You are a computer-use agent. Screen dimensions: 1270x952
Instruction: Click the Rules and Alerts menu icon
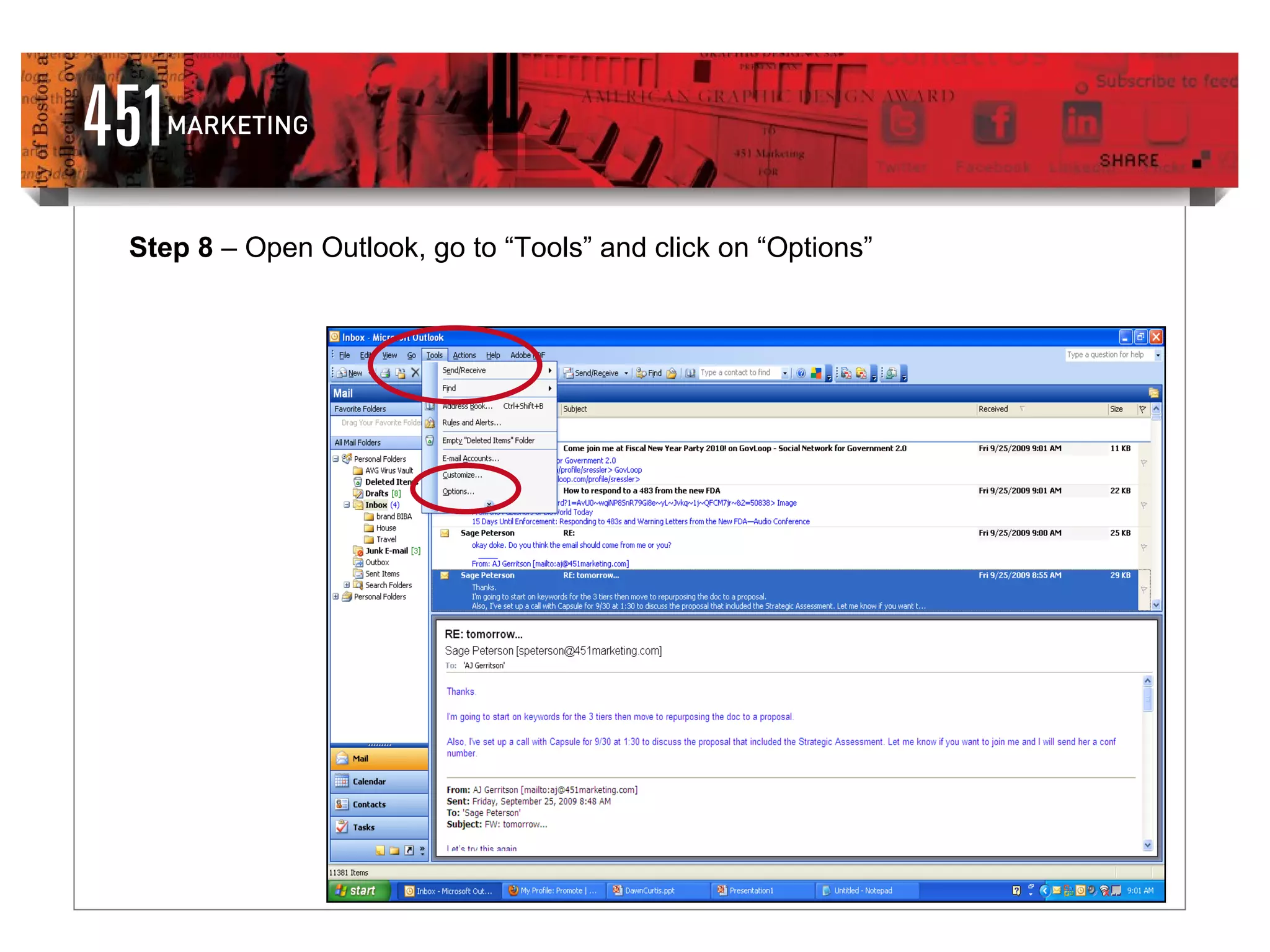click(430, 423)
